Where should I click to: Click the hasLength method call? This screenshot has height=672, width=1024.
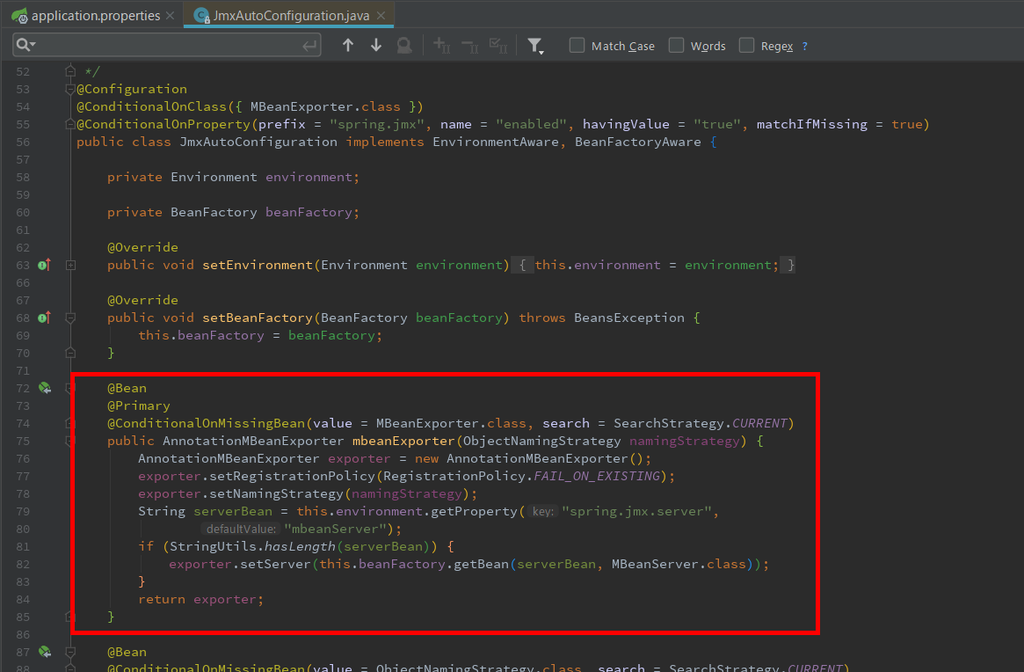tap(300, 547)
